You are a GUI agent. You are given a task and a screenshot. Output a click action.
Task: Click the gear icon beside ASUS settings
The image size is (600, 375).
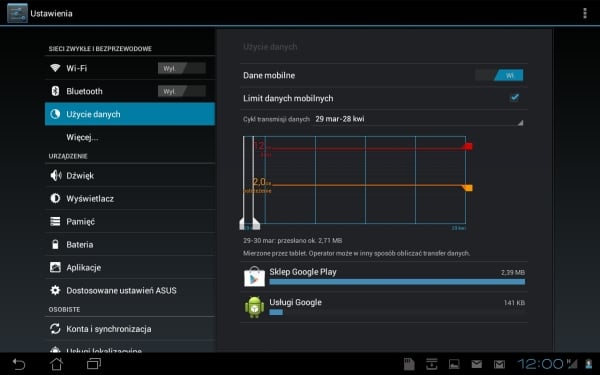(55, 290)
